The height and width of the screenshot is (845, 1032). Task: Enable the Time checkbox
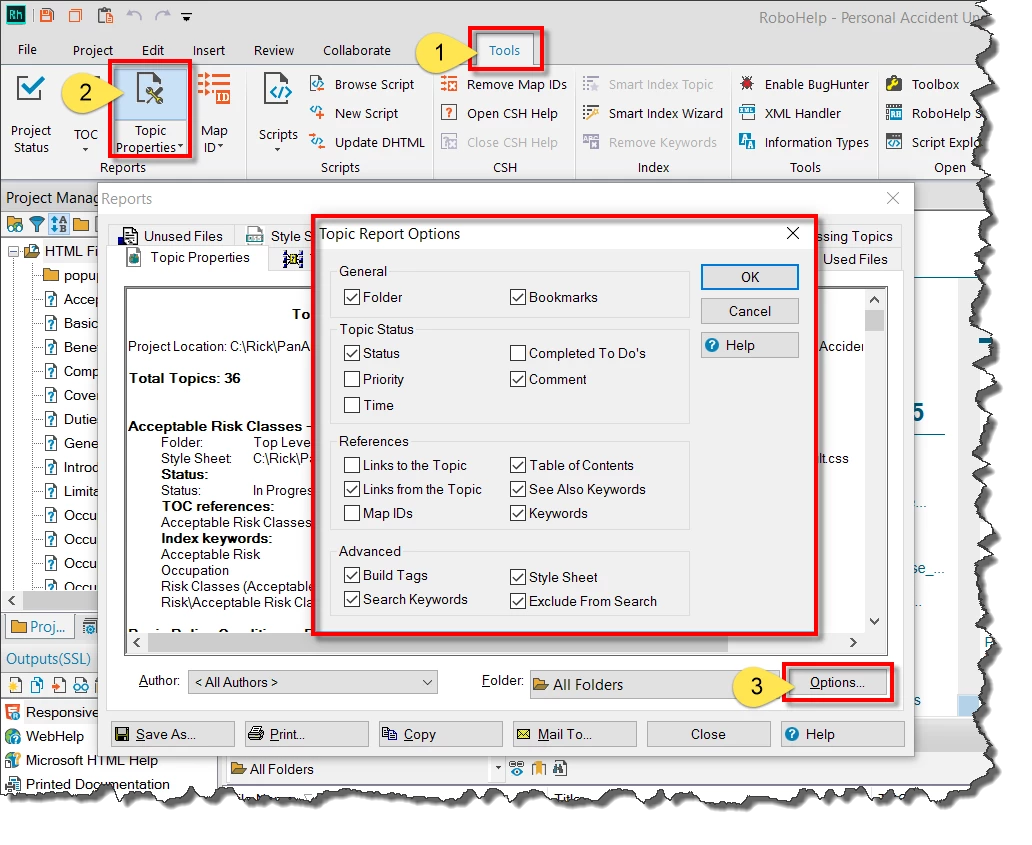[x=352, y=405]
